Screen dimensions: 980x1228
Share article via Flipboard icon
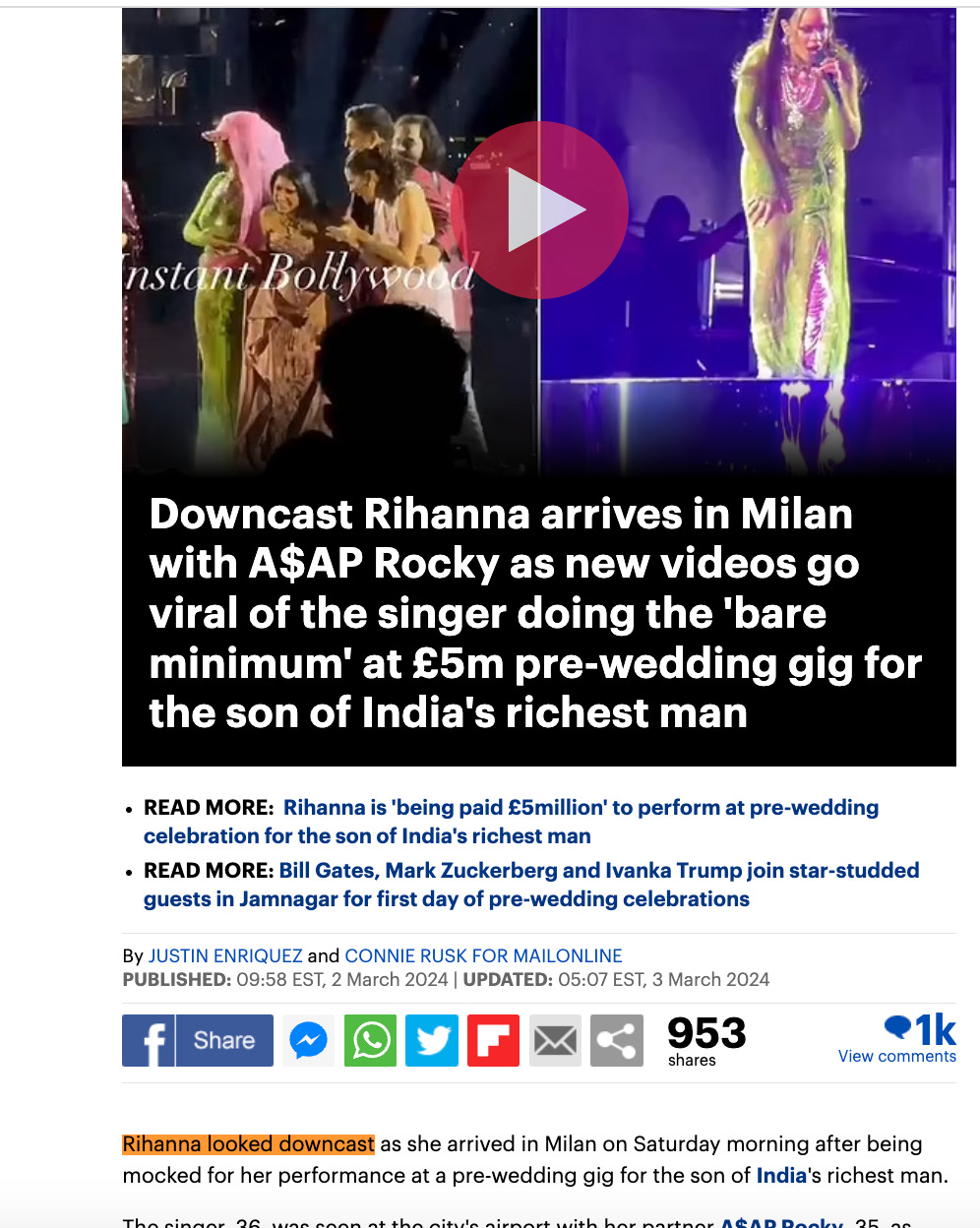pos(493,1040)
